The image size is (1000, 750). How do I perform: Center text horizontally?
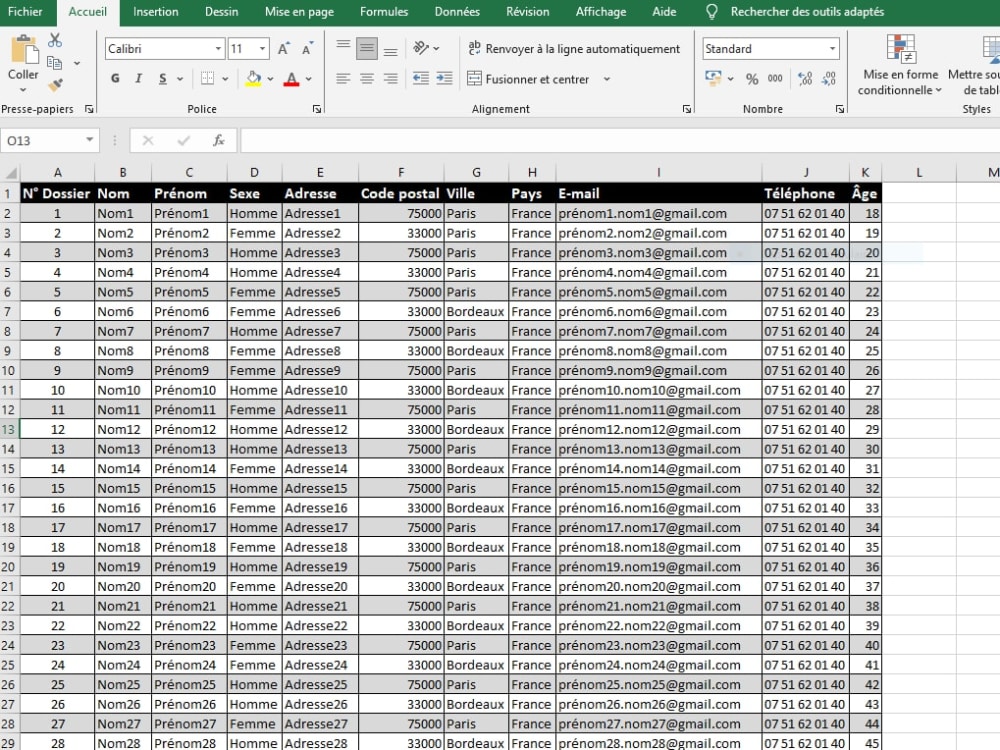tap(367, 78)
